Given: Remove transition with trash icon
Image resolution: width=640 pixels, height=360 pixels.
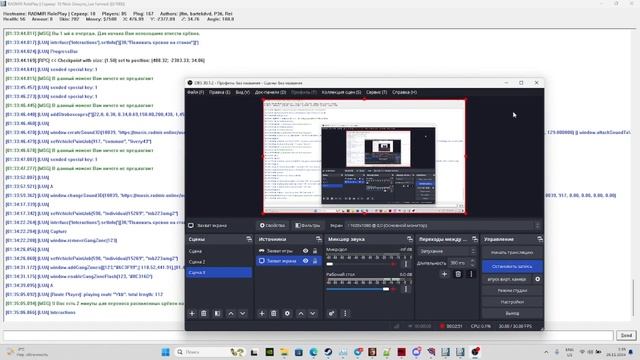Looking at the screenshot, I should pyautogui.click(x=458, y=274).
